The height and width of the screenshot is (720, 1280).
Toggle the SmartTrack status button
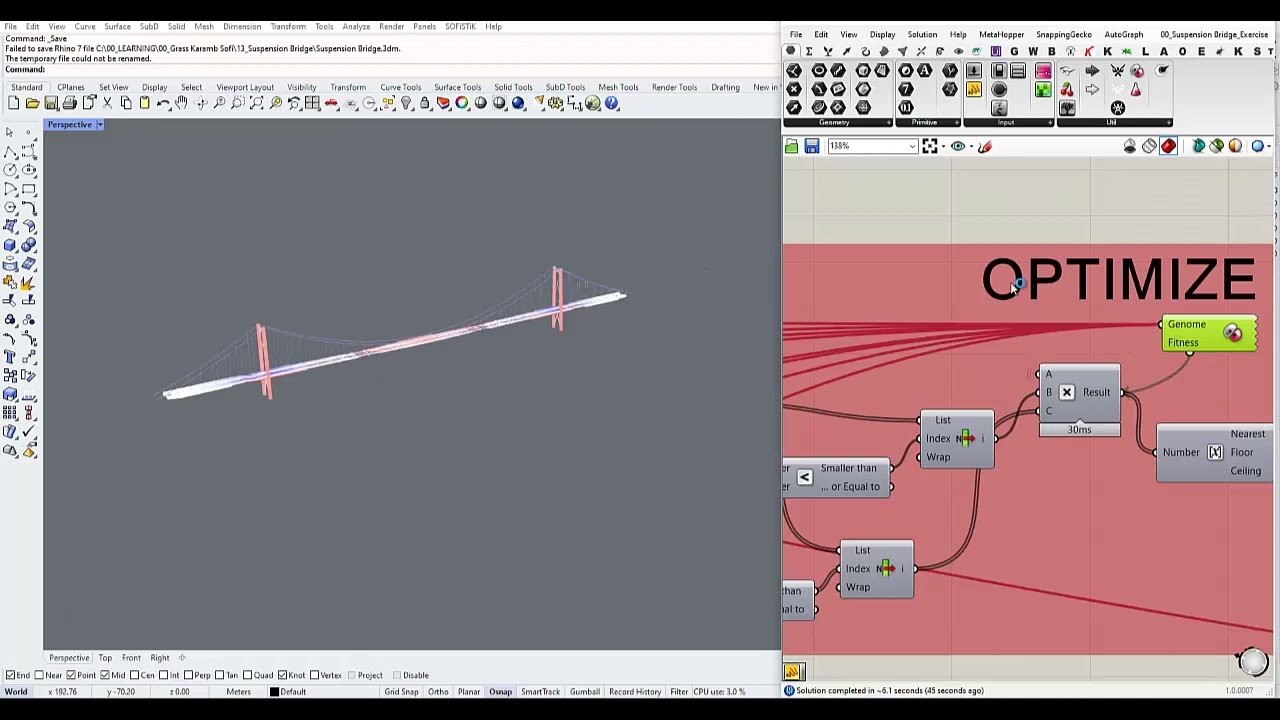point(540,692)
